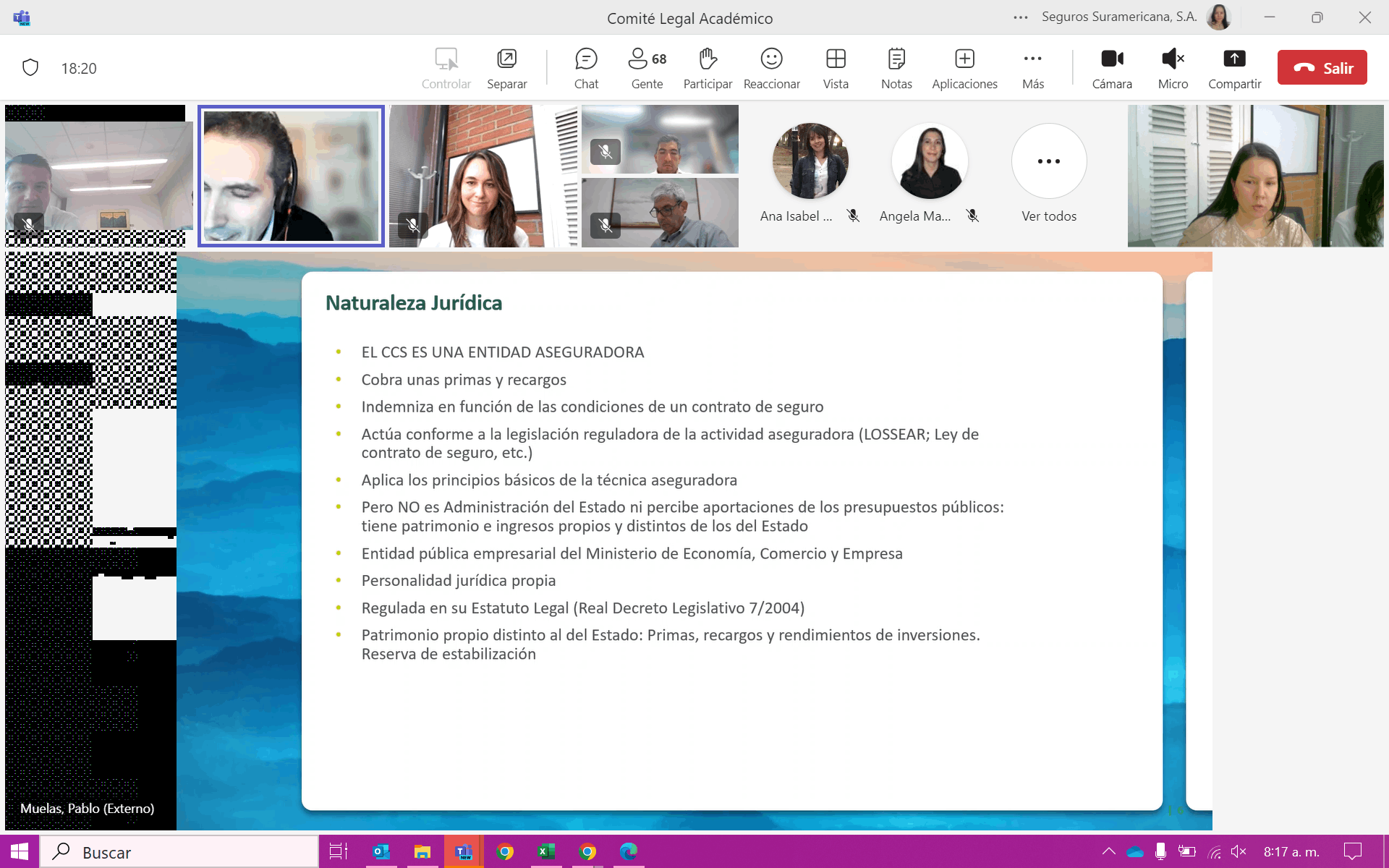Toggle system volume mute in tray
1389x868 pixels.
click(1239, 852)
